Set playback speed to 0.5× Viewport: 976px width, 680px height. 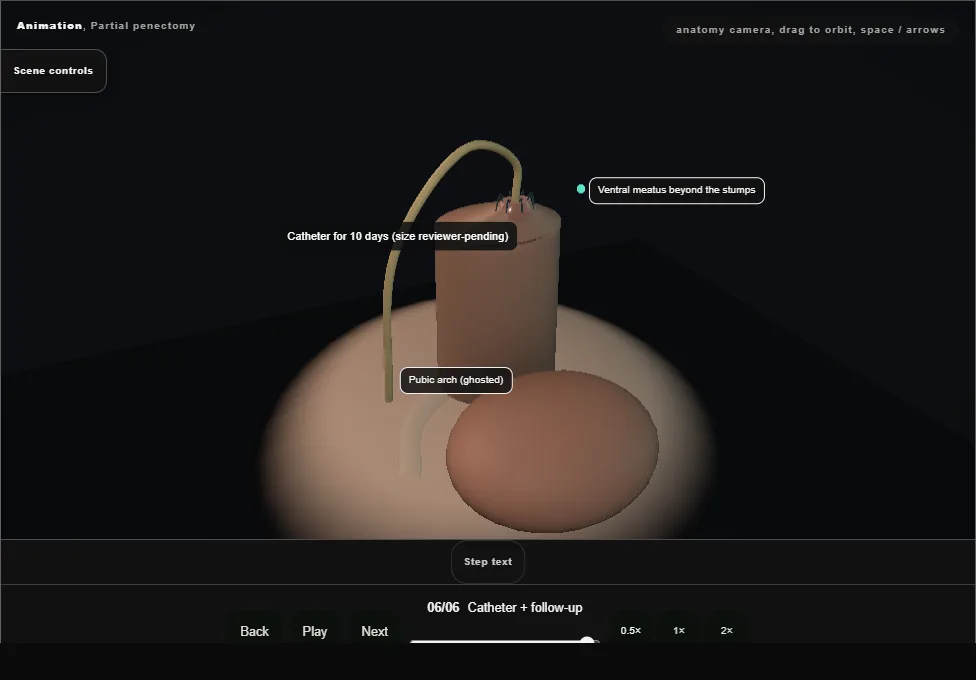point(631,630)
